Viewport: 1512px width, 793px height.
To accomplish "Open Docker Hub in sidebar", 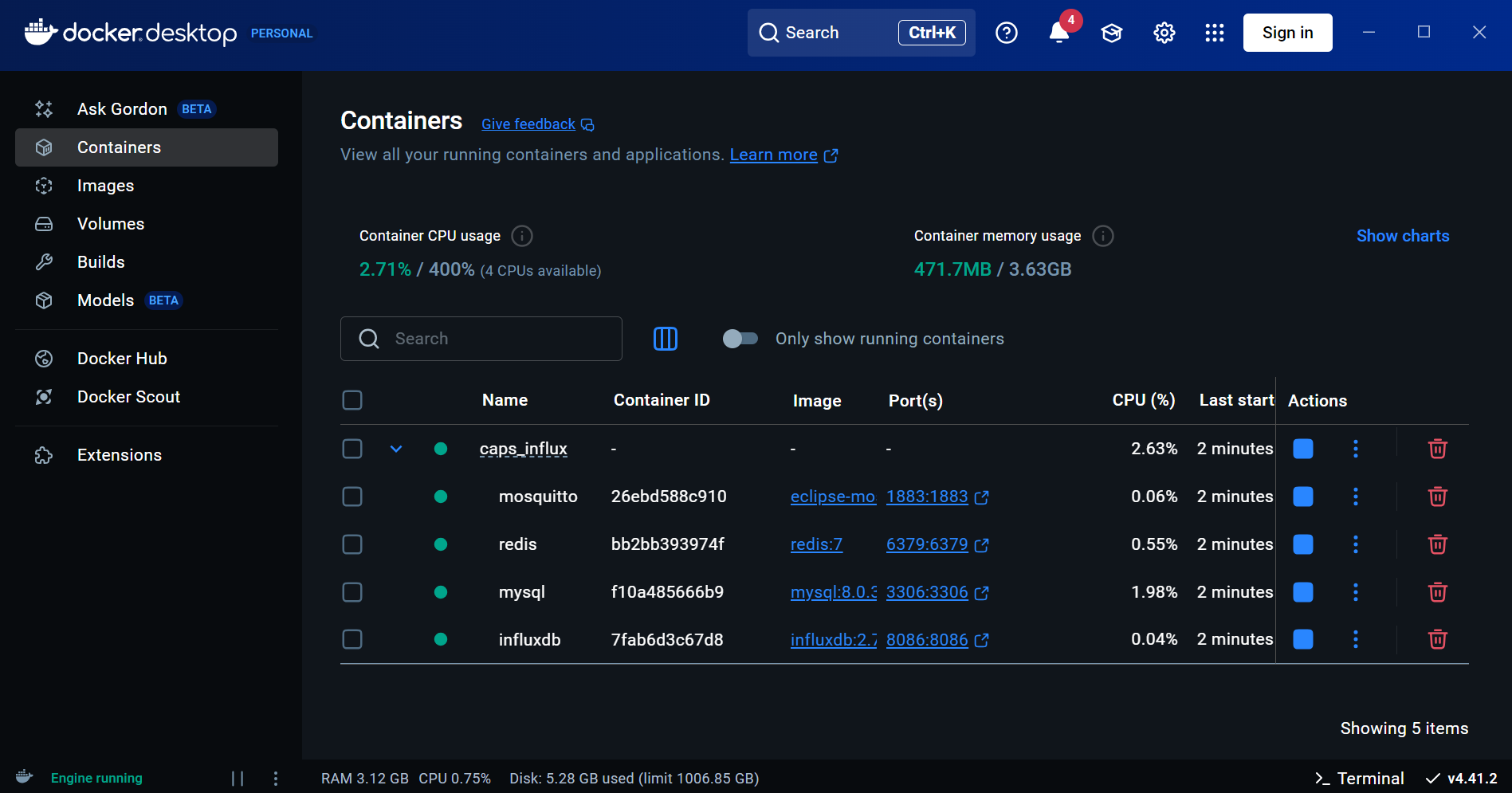I will pos(147,359).
